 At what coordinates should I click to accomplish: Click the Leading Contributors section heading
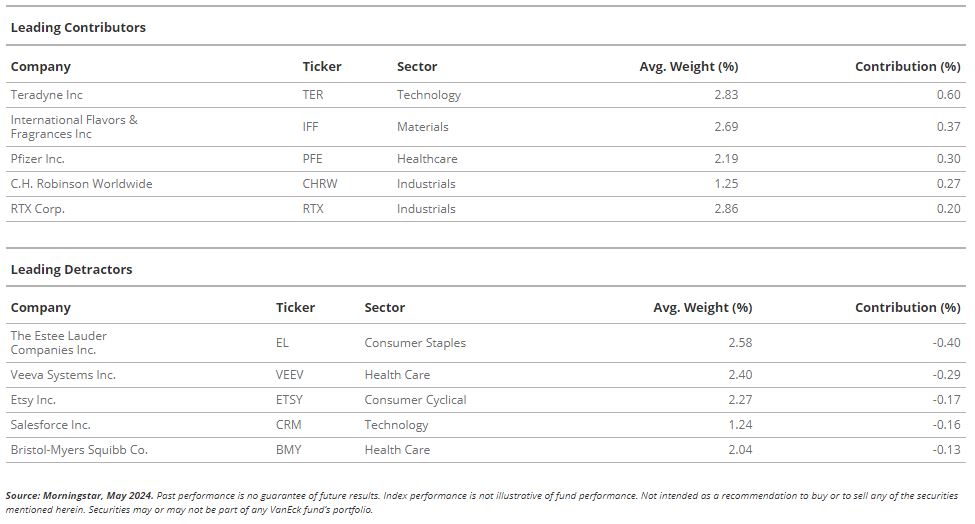click(78, 27)
